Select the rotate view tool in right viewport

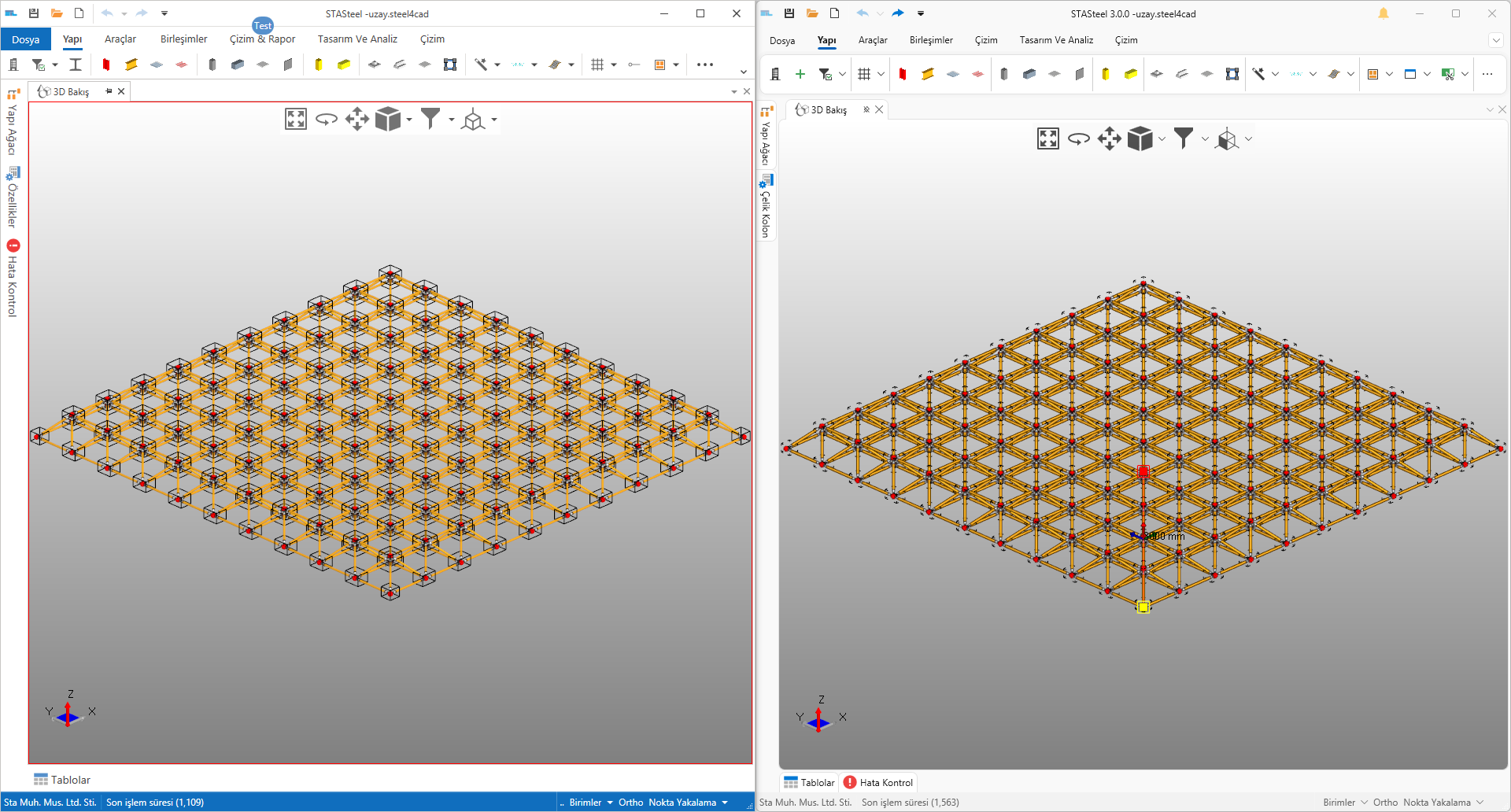coord(1078,139)
